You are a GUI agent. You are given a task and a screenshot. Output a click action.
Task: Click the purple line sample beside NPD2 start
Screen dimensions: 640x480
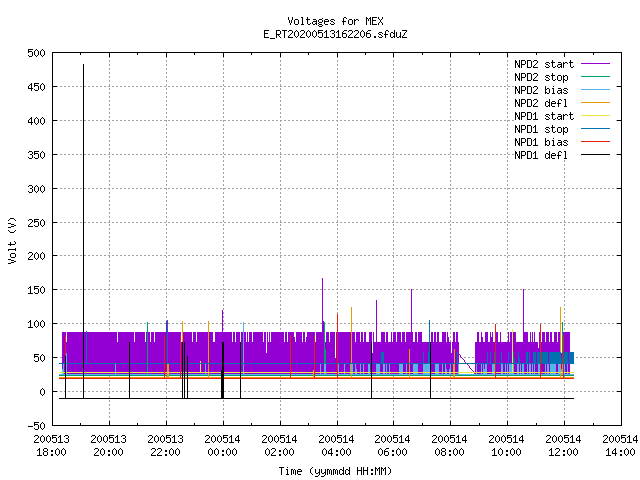point(595,64)
